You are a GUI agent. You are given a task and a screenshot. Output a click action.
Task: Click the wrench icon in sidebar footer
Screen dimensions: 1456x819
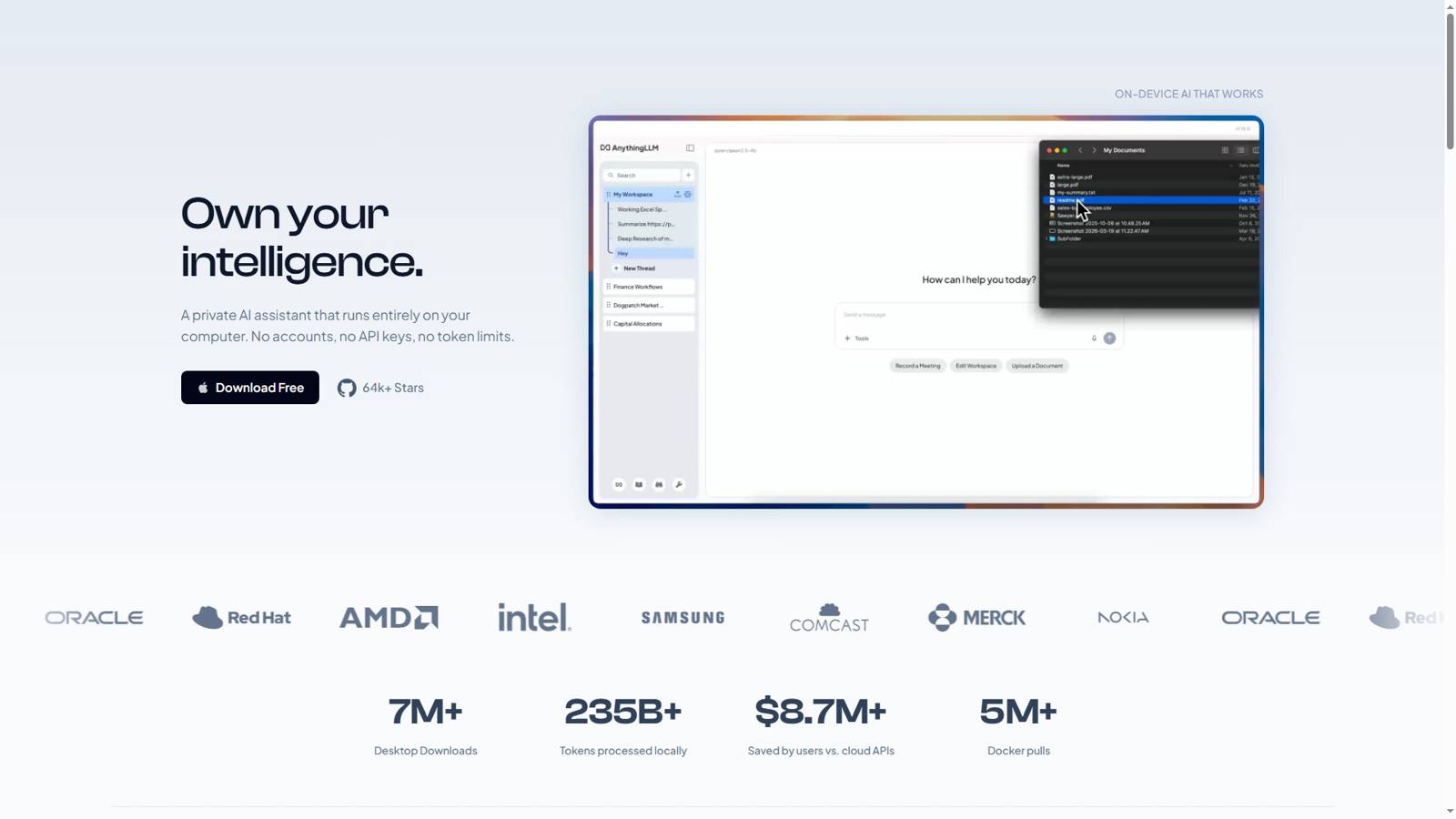click(679, 485)
